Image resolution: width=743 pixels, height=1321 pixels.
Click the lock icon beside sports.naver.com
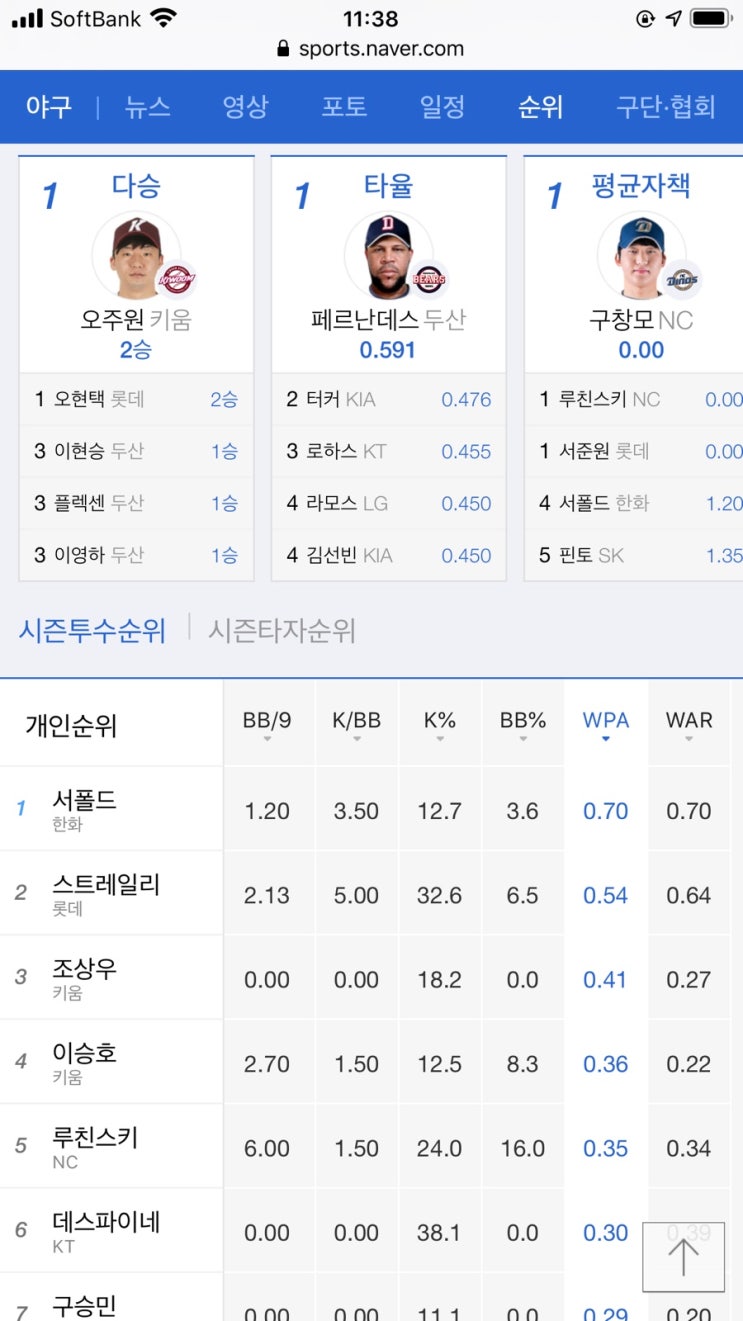coord(286,48)
